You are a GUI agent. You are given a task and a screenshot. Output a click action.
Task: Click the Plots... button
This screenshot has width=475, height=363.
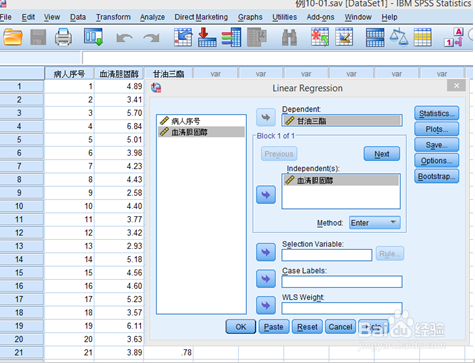coord(437,129)
